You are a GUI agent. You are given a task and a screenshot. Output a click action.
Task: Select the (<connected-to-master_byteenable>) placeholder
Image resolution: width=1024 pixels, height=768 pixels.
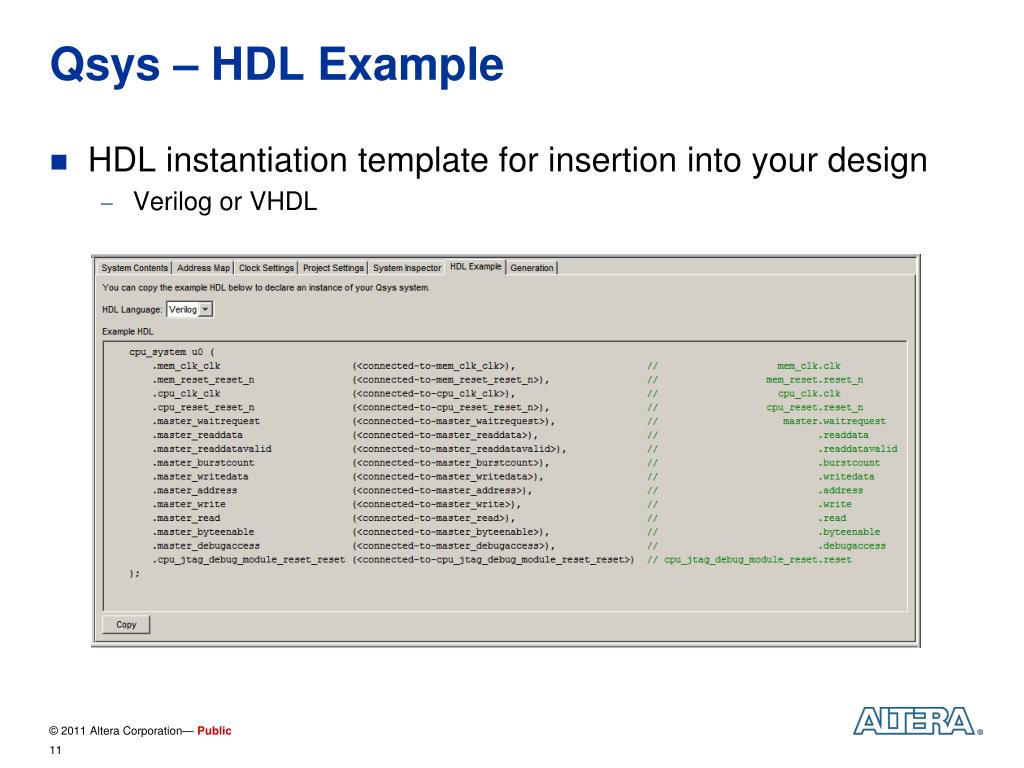click(x=451, y=532)
